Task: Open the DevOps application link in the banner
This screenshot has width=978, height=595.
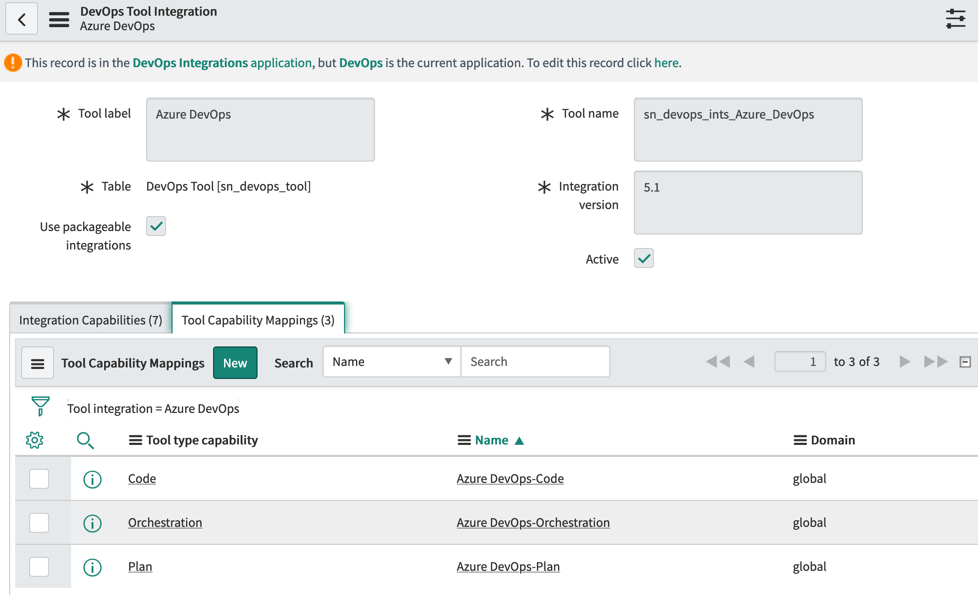Action: (x=361, y=63)
